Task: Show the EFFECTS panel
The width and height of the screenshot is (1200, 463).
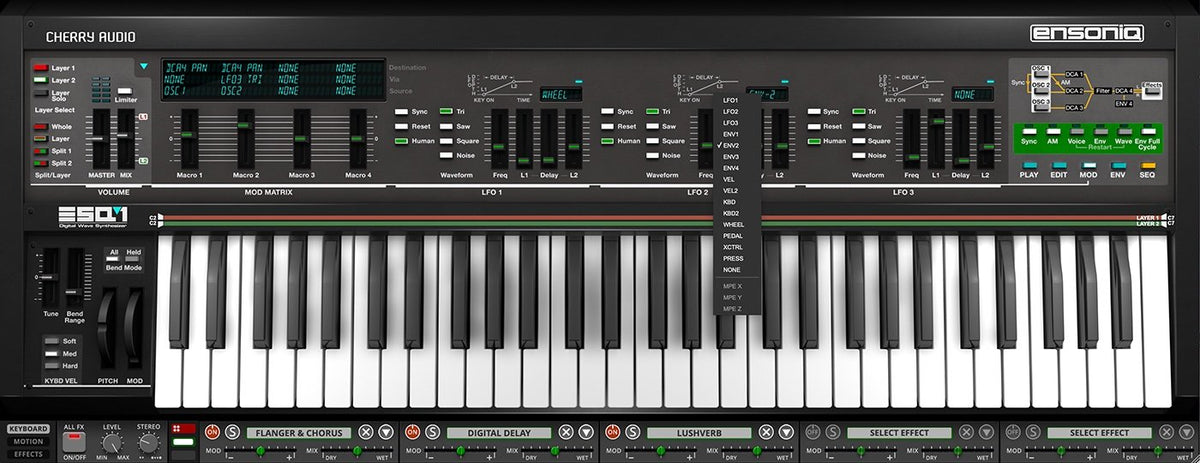Action: [x=28, y=453]
